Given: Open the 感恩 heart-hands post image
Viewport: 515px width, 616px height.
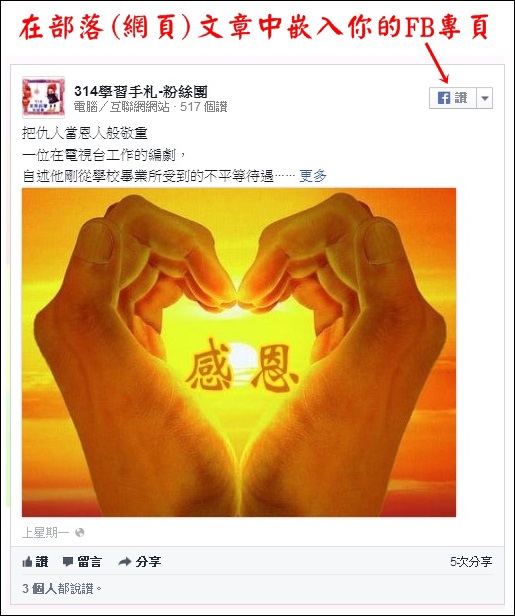Looking at the screenshot, I should point(239,352).
